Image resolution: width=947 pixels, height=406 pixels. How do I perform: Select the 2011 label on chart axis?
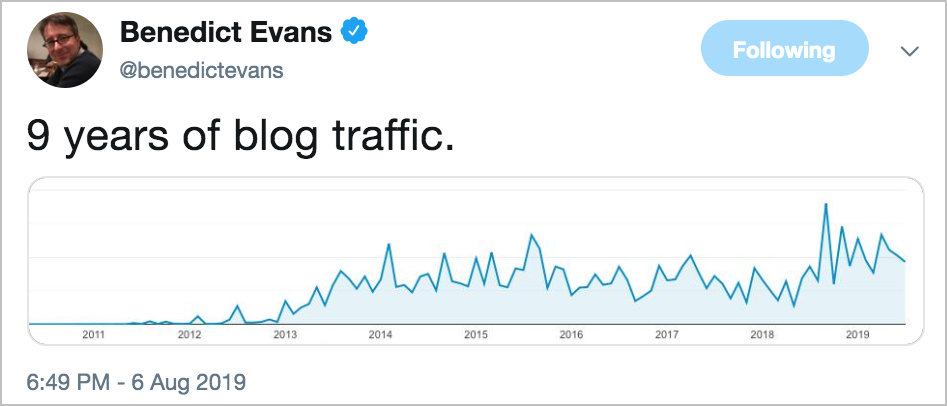click(x=93, y=335)
